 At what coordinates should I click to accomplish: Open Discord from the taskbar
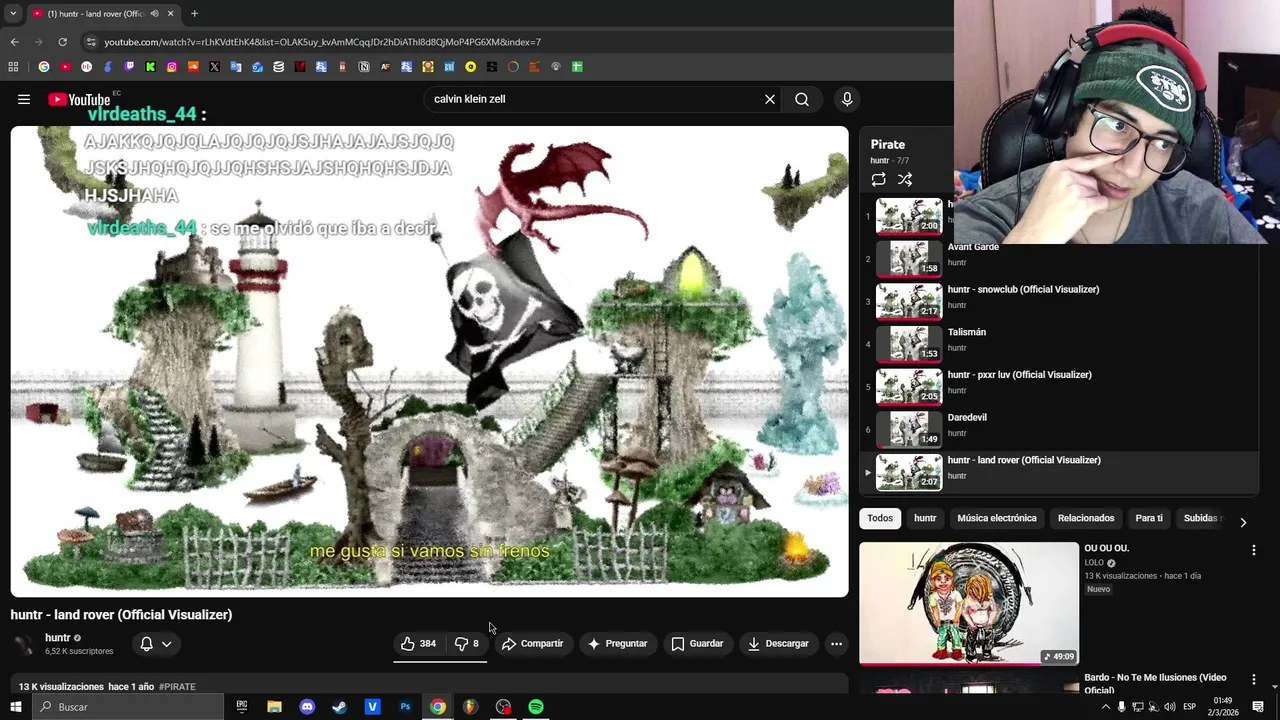coord(307,707)
